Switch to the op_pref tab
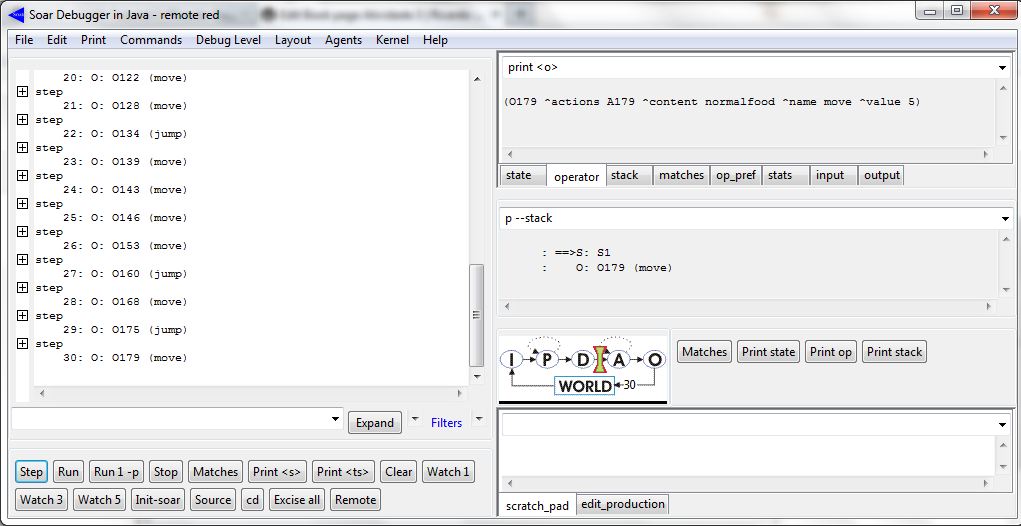The image size is (1021, 526). click(x=734, y=175)
